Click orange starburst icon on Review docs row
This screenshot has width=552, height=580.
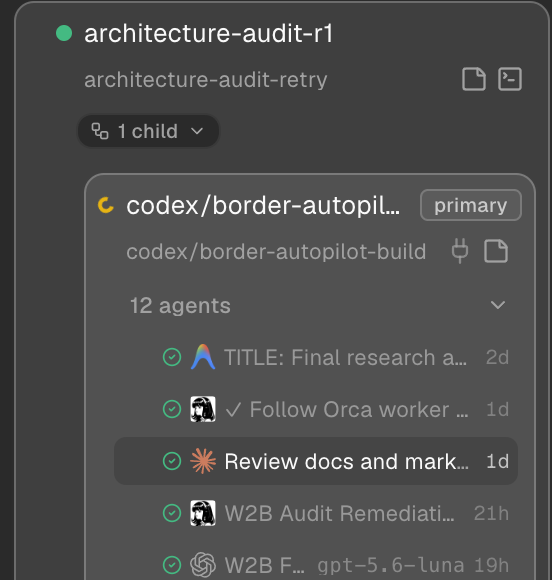203,461
